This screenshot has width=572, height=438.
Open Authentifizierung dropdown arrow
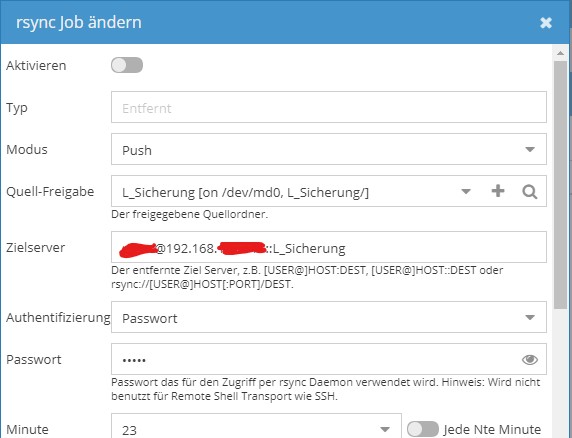530,317
